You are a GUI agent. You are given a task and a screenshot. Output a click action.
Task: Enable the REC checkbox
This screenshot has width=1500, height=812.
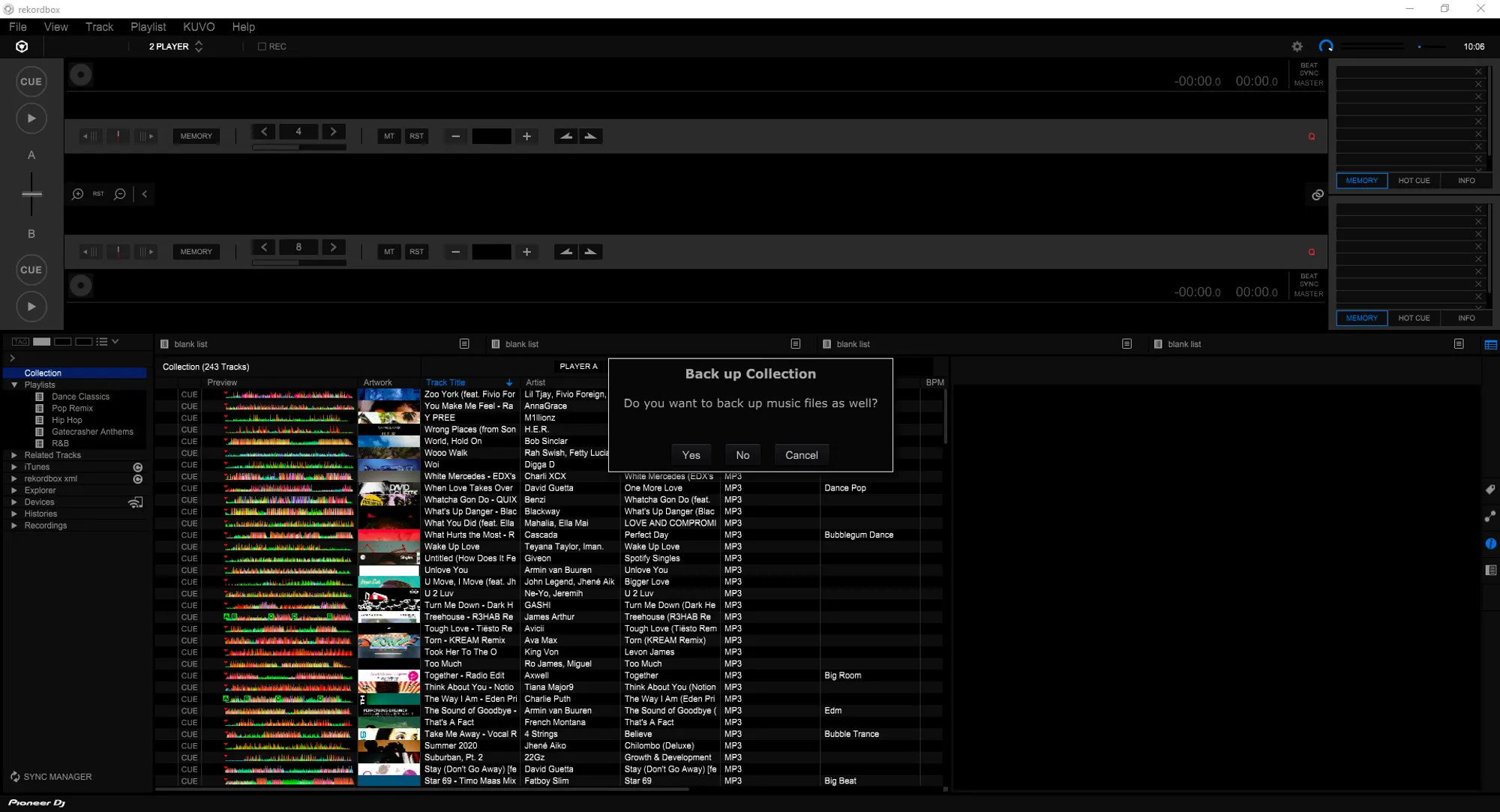262,46
